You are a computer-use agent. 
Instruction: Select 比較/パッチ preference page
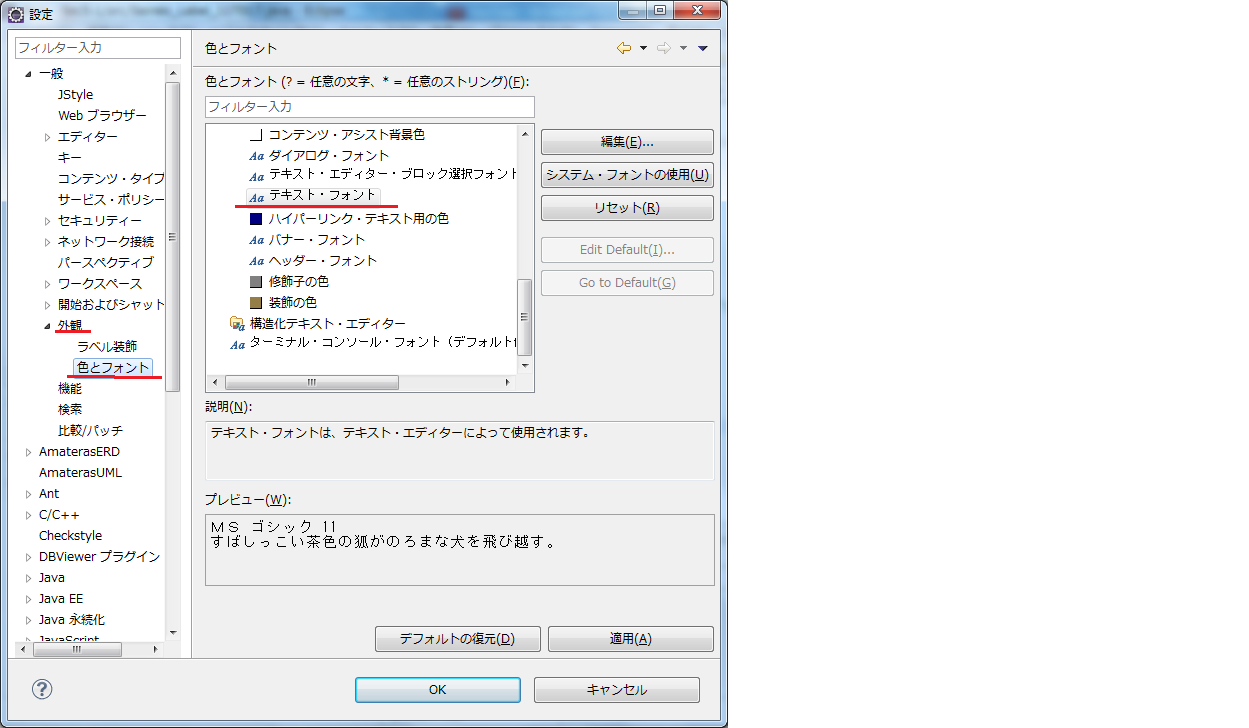(90, 431)
